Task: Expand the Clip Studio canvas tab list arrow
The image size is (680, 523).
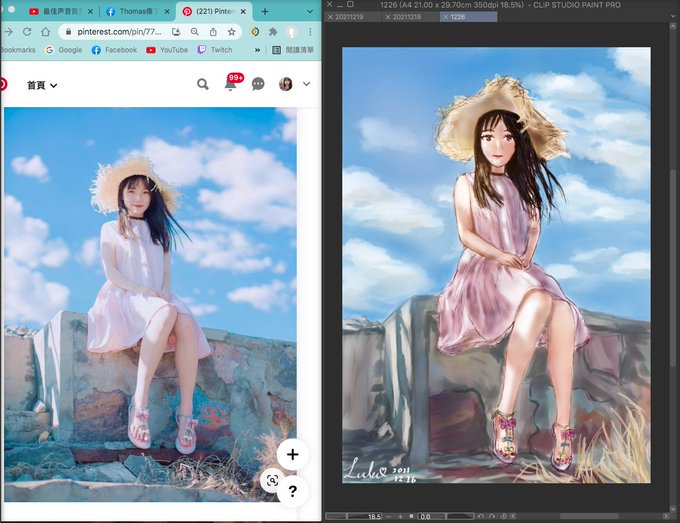Action: 673,16
